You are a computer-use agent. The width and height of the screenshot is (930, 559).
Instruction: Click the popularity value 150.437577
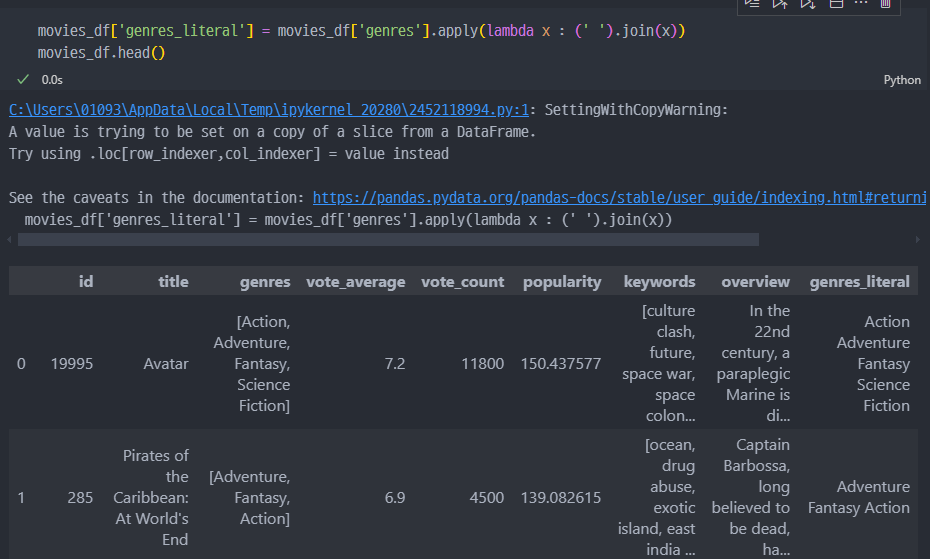coord(561,364)
